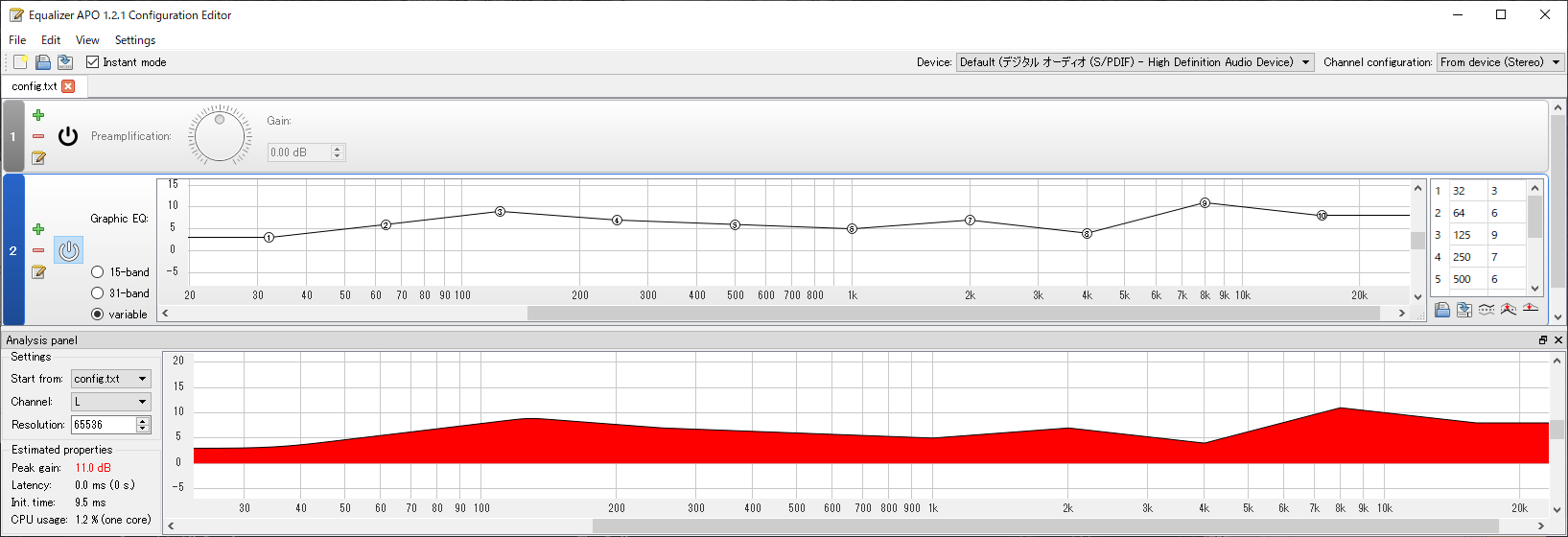
Task: Click the Graphic EQ export icon
Action: pos(1464,310)
